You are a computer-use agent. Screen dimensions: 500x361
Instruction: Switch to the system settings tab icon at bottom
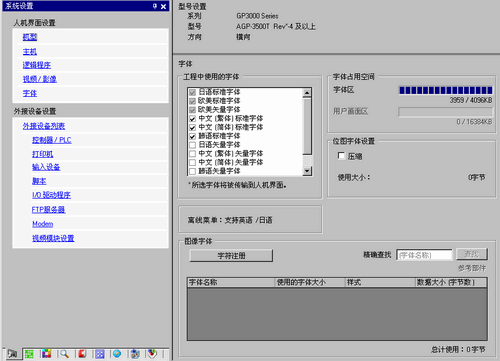(x=13, y=354)
